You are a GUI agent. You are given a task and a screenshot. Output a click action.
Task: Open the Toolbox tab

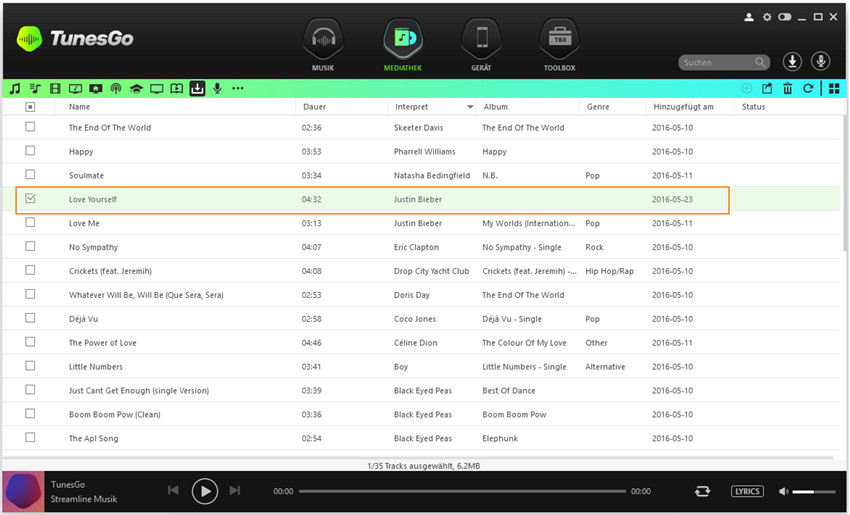pyautogui.click(x=559, y=47)
